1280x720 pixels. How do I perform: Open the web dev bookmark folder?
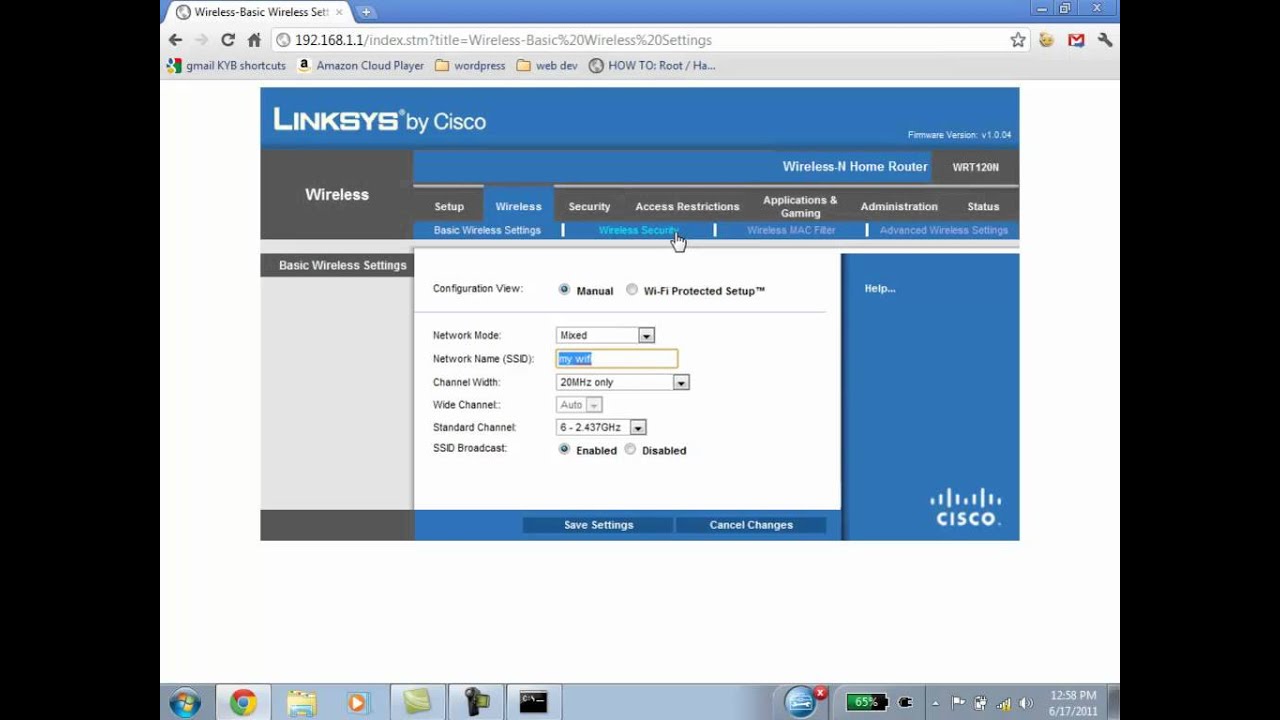(x=548, y=66)
